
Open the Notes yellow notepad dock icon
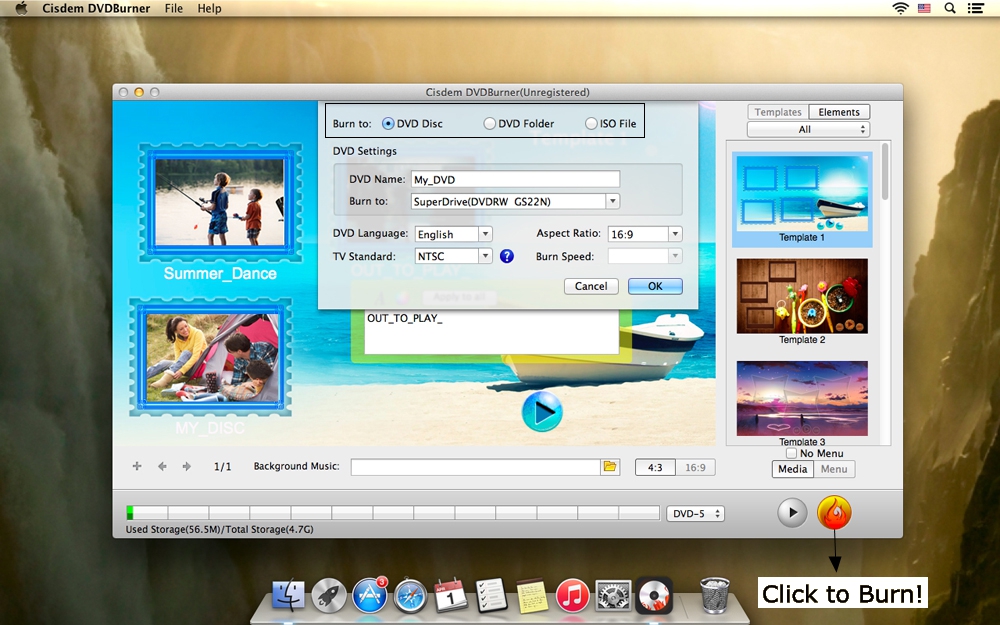tap(532, 596)
